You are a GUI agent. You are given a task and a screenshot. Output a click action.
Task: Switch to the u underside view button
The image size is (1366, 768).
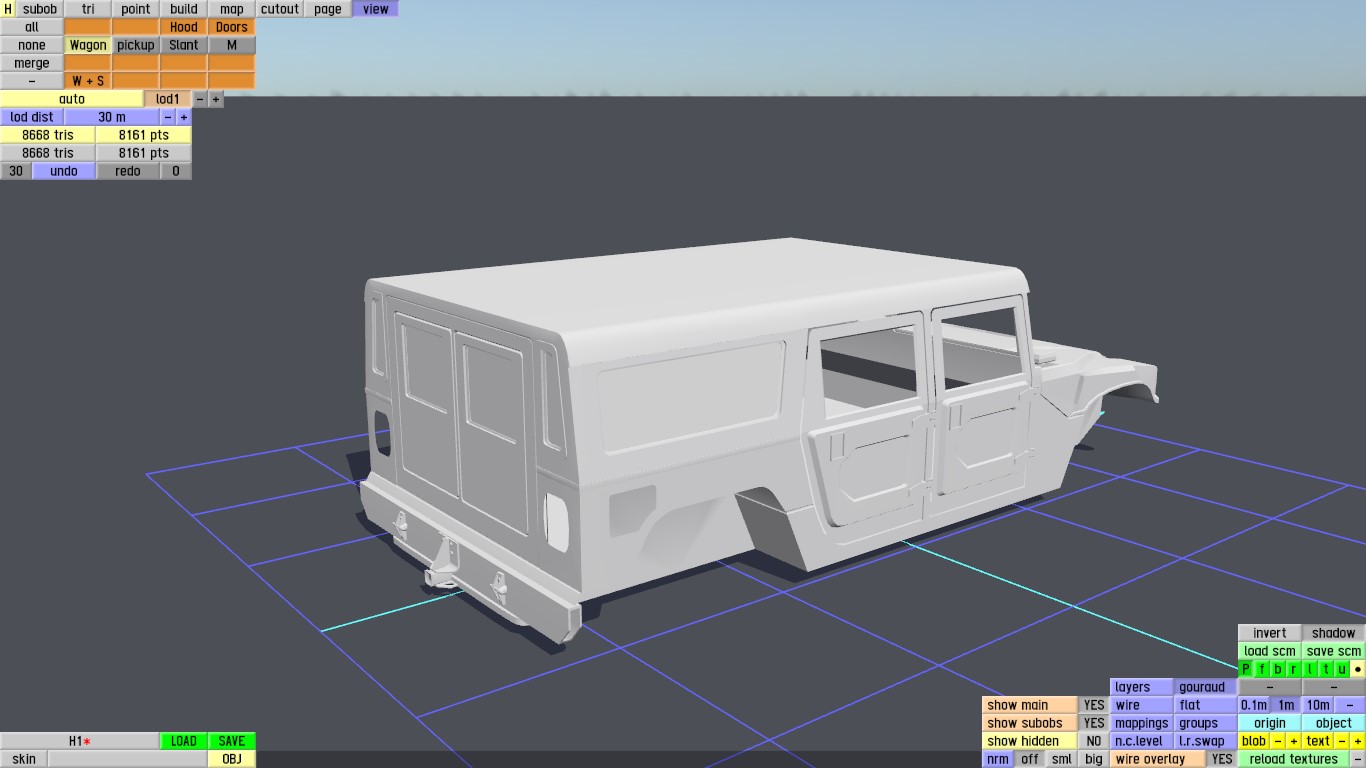point(1342,669)
